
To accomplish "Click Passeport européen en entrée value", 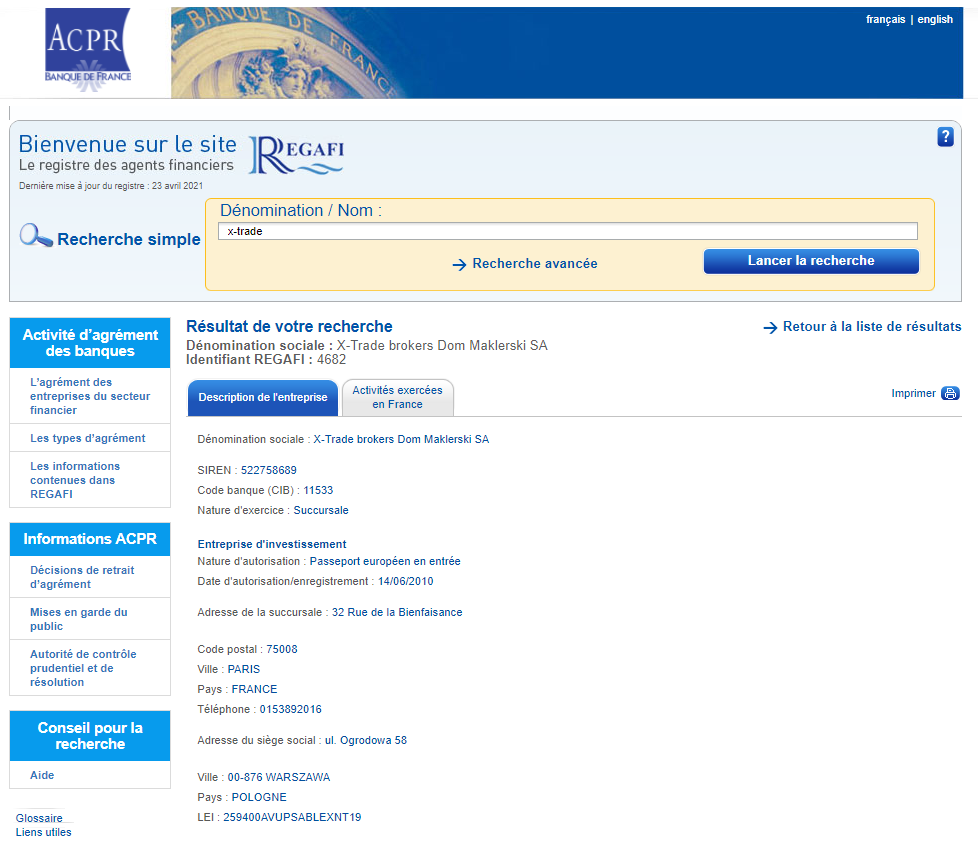I will pyautogui.click(x=385, y=561).
